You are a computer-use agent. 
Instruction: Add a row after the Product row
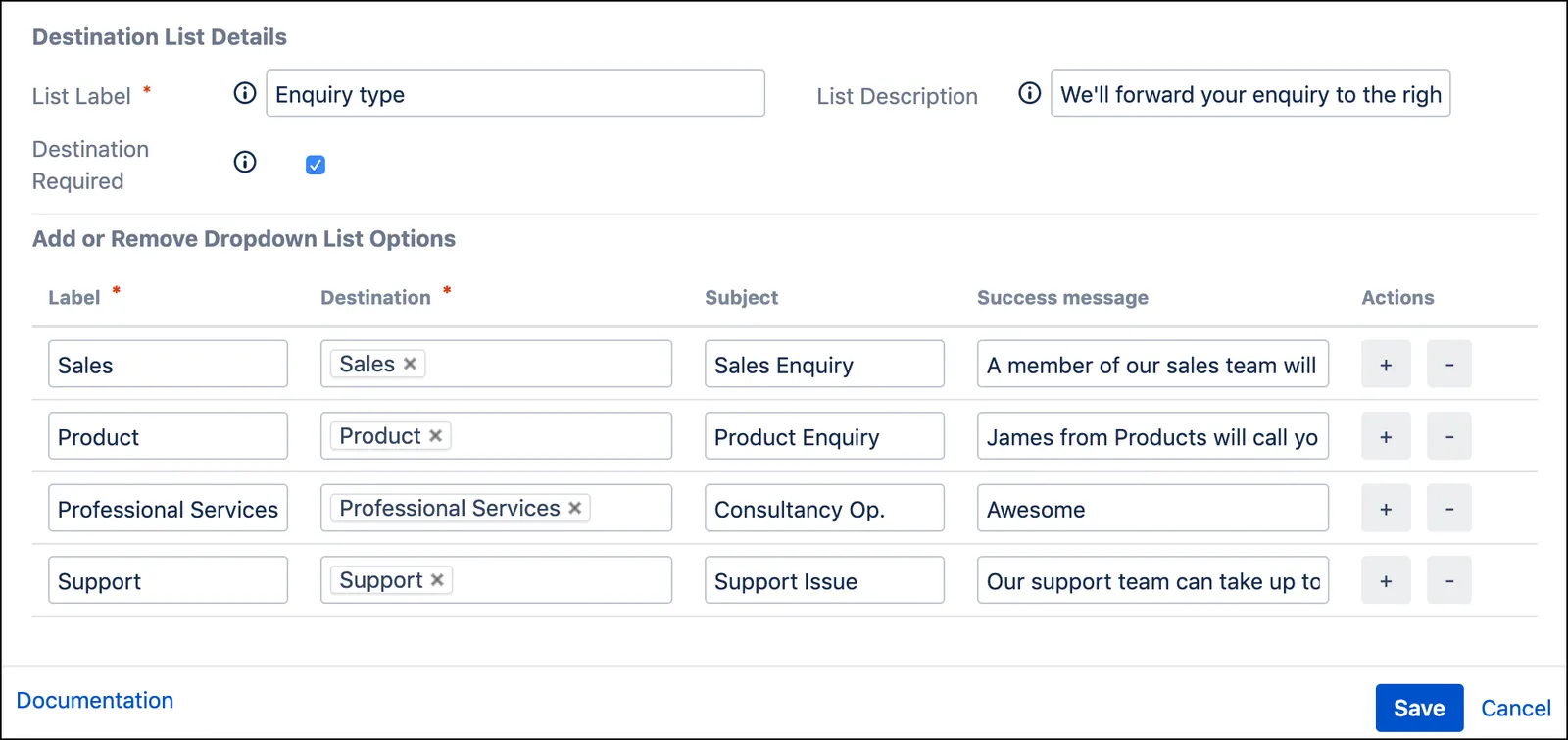tap(1386, 436)
